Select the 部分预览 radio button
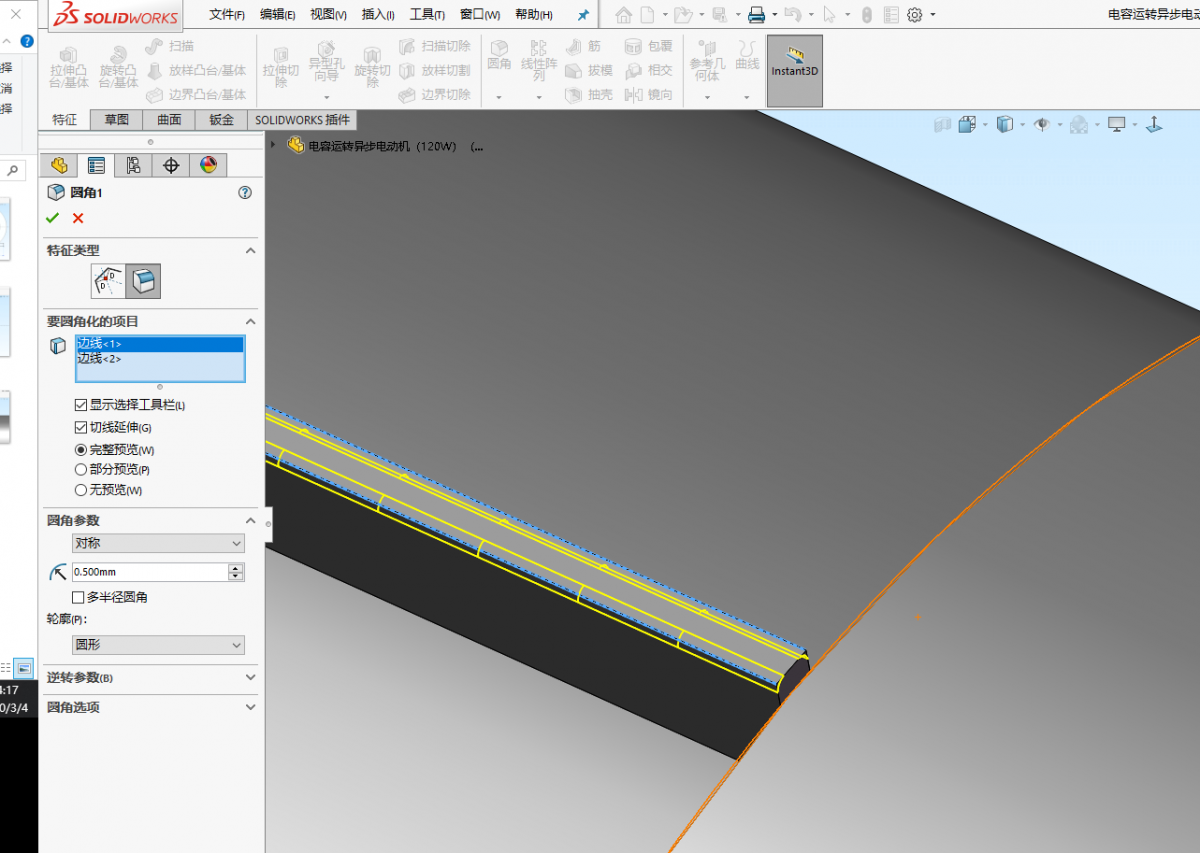The height and width of the screenshot is (853, 1200). point(81,469)
